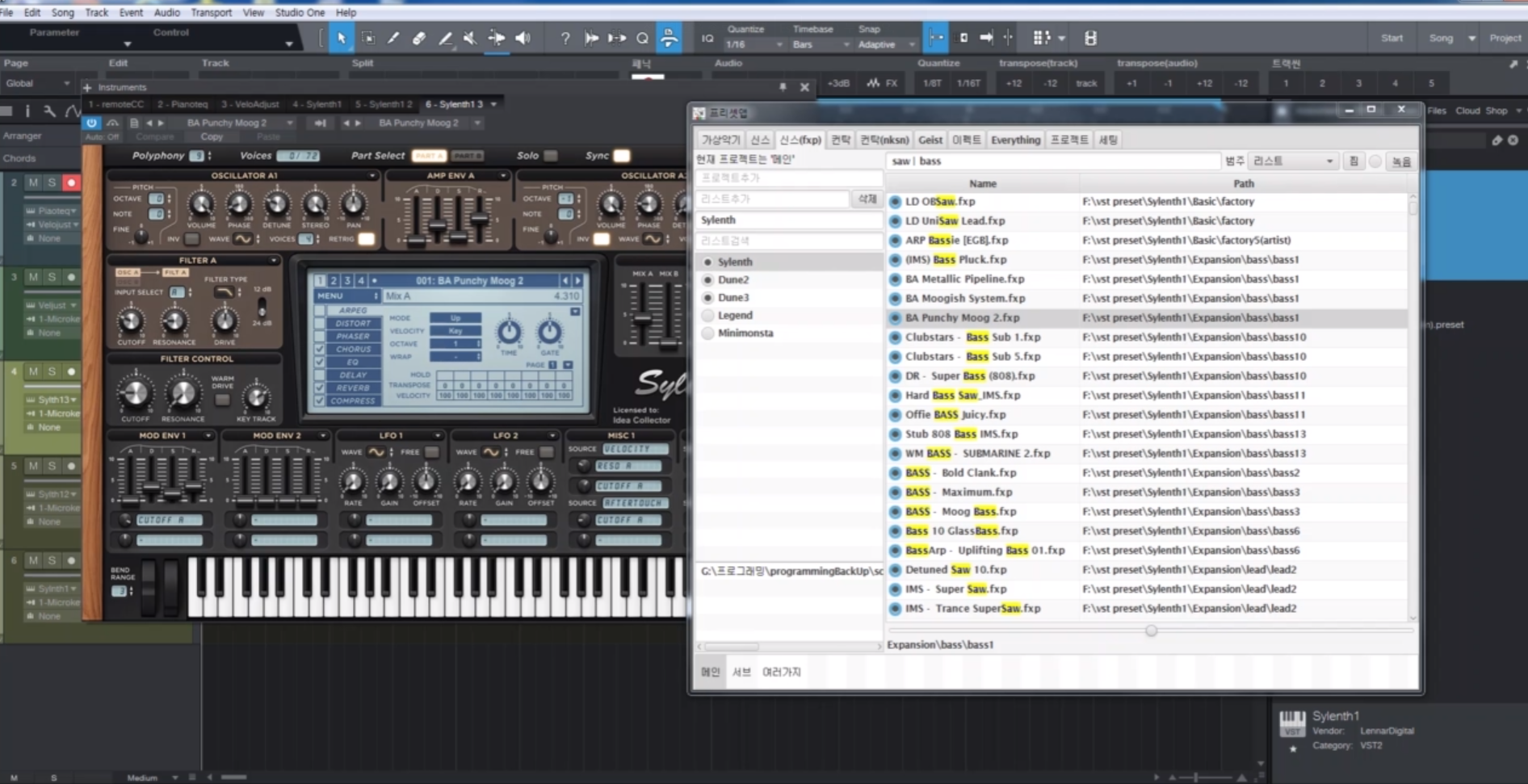Click the saw | bass search field
Viewport: 1528px width, 784px height.
1054,161
